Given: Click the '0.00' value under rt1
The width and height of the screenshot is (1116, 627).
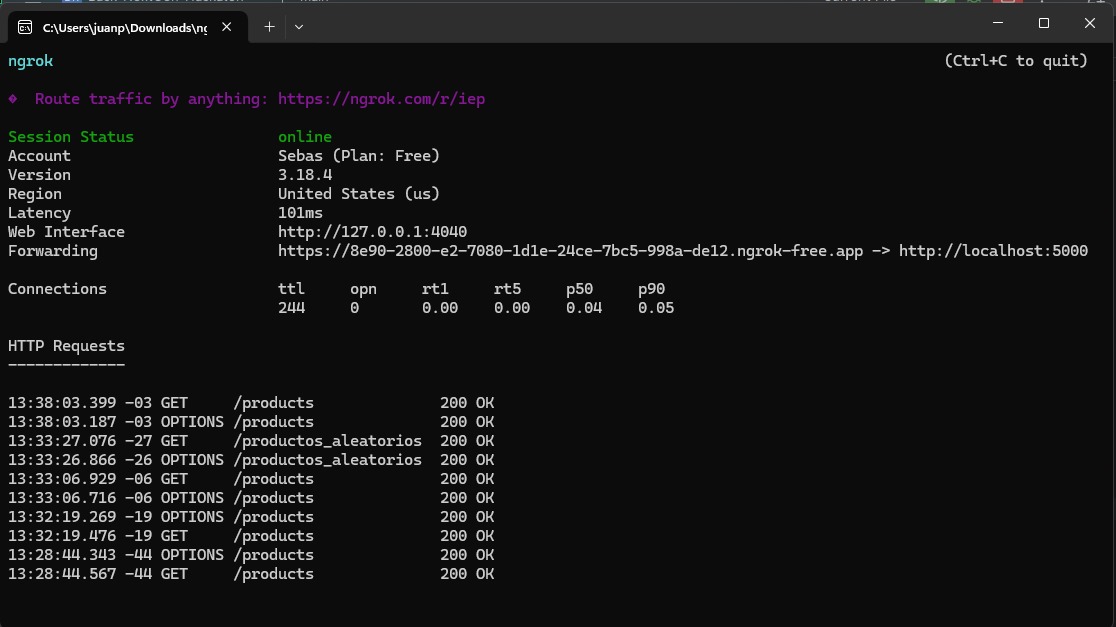Looking at the screenshot, I should (x=440, y=308).
